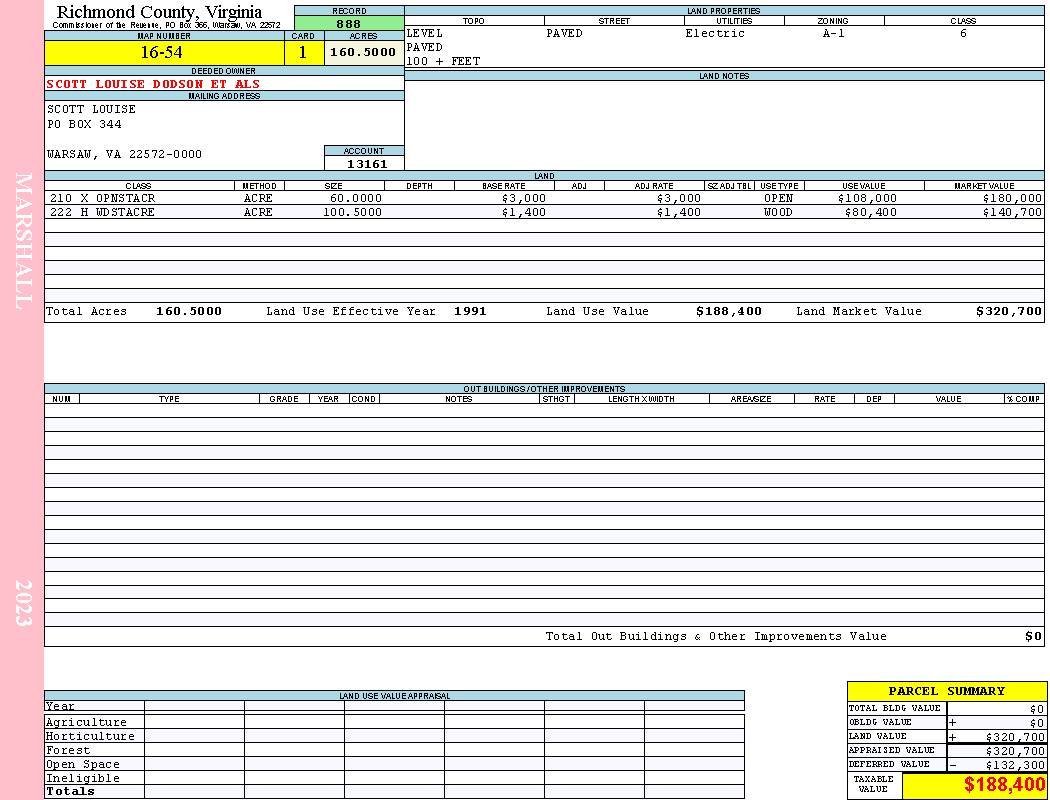1050x800 pixels.
Task: Click size 100.5000 in land table
Action: coord(352,212)
